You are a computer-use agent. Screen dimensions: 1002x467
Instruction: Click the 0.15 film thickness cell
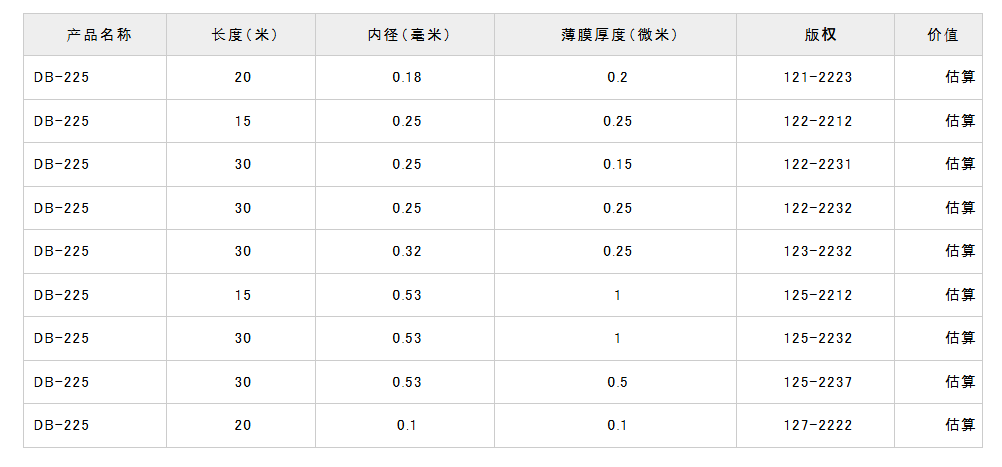[x=617, y=164]
